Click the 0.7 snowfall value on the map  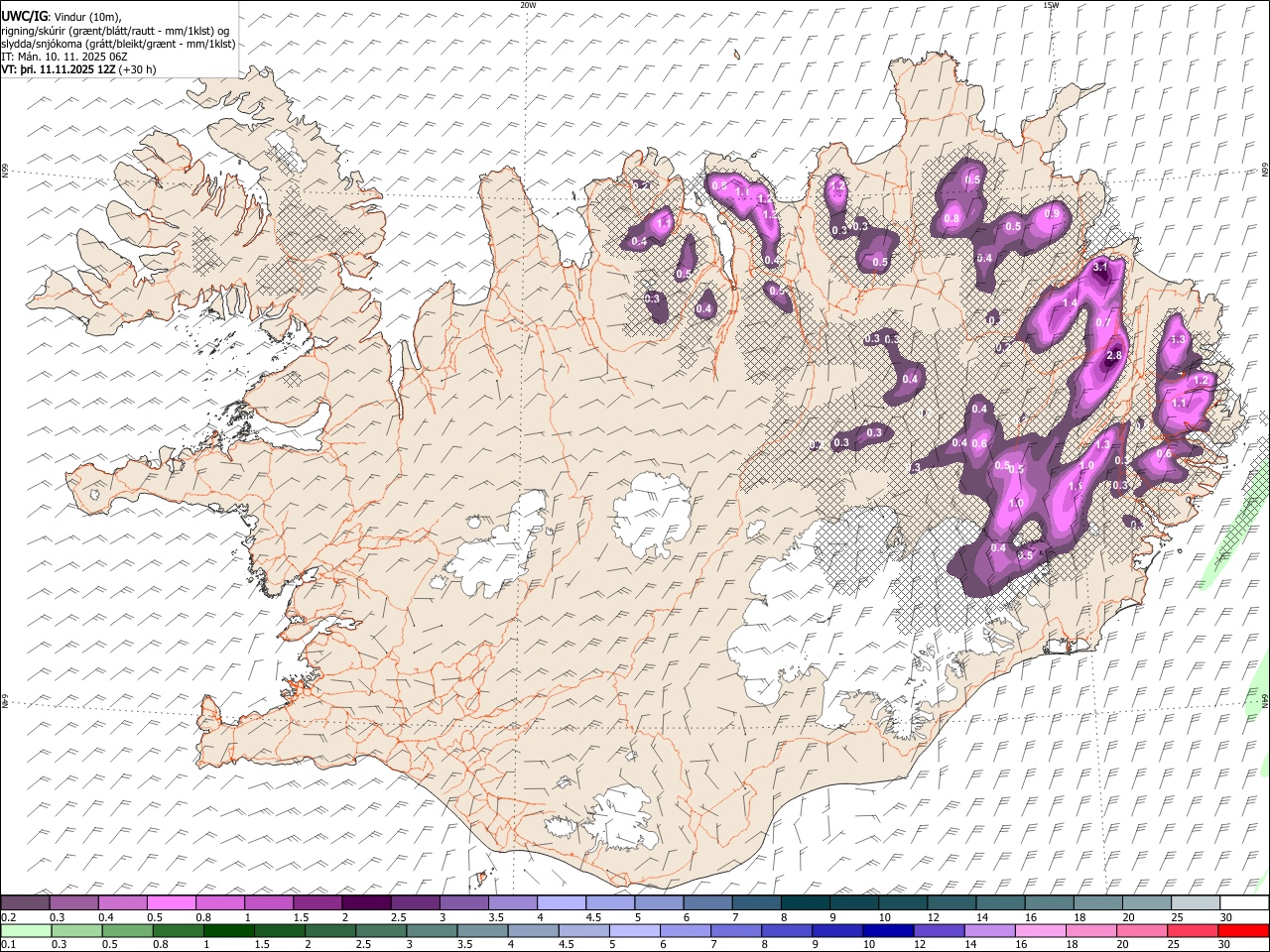(1102, 323)
